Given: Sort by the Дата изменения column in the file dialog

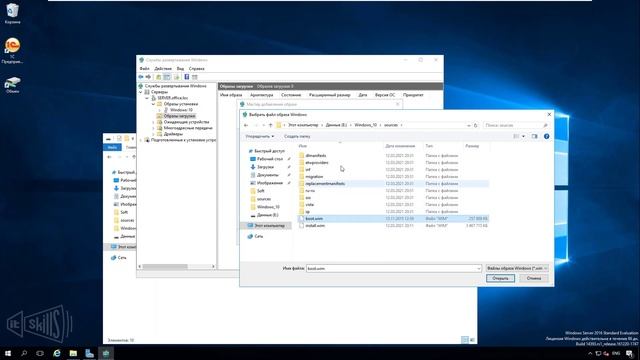Looking at the screenshot, I should (400, 146).
